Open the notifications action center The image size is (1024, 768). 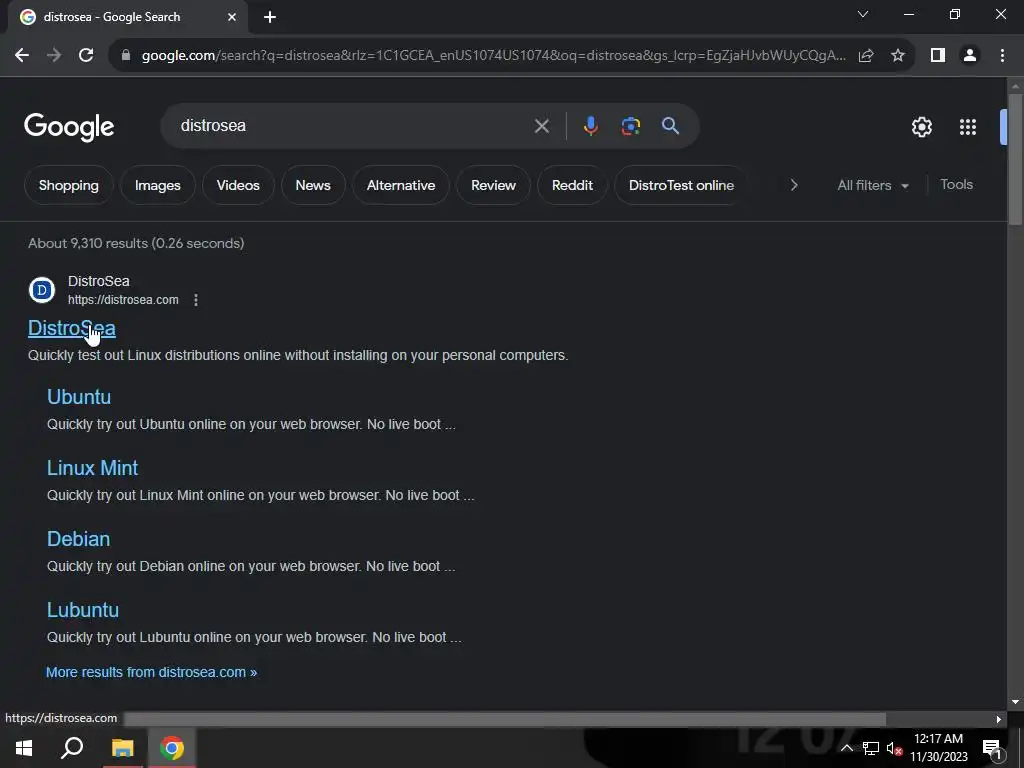coord(992,749)
